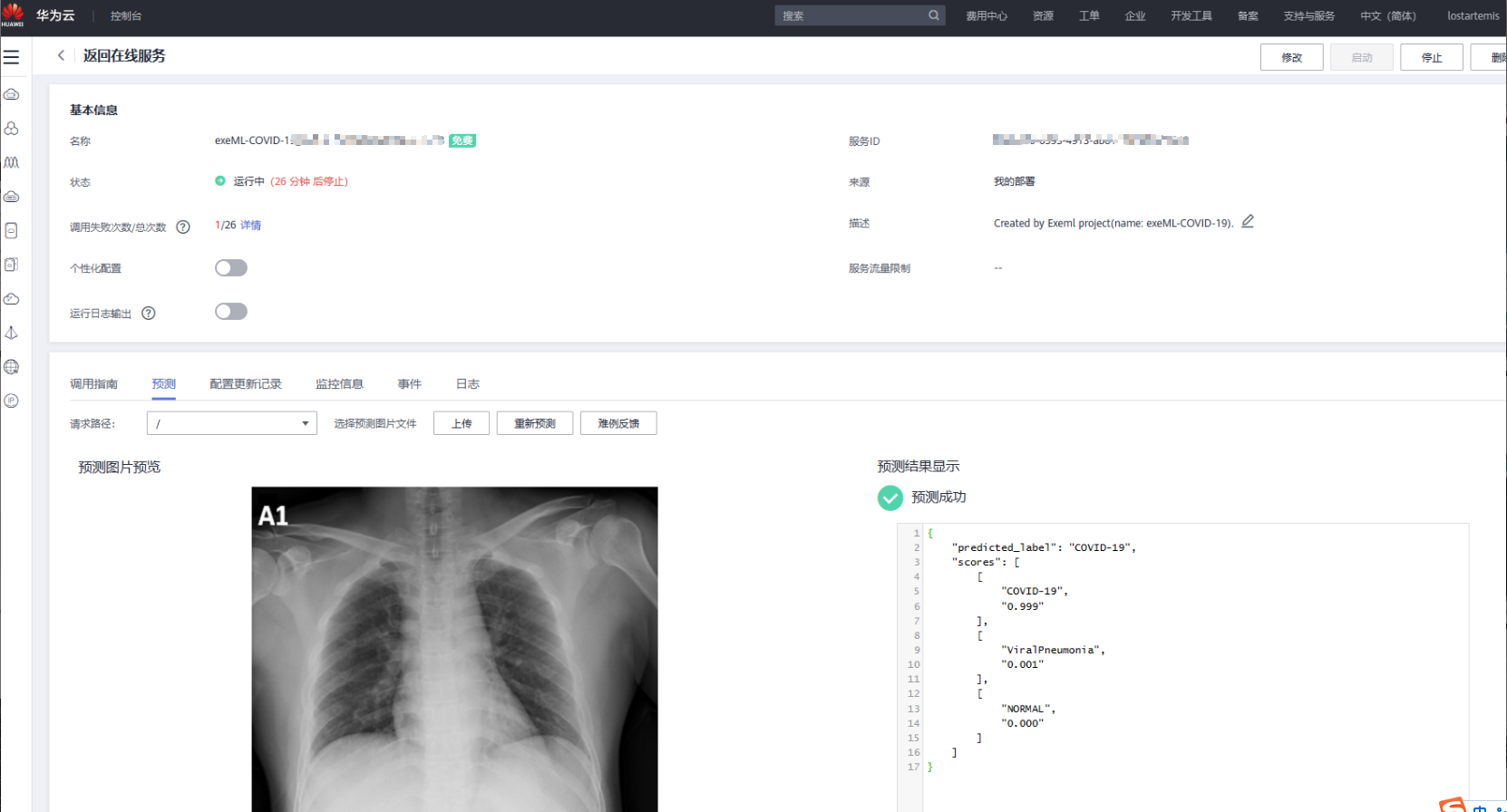The height and width of the screenshot is (812, 1507).
Task: Go back using the left arrow icon
Action: [x=61, y=55]
